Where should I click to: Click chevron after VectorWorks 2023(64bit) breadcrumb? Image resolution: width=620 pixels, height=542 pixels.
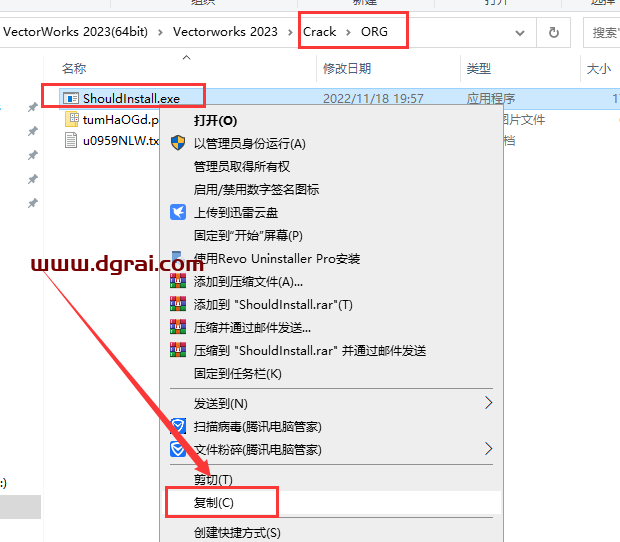point(160,32)
